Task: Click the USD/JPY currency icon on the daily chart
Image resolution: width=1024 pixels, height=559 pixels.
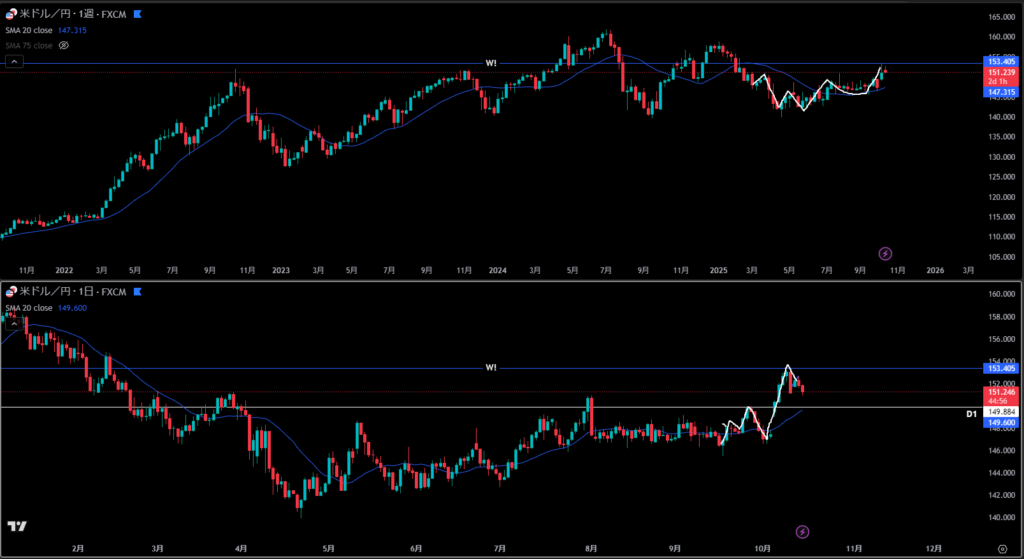Action: pyautogui.click(x=11, y=292)
